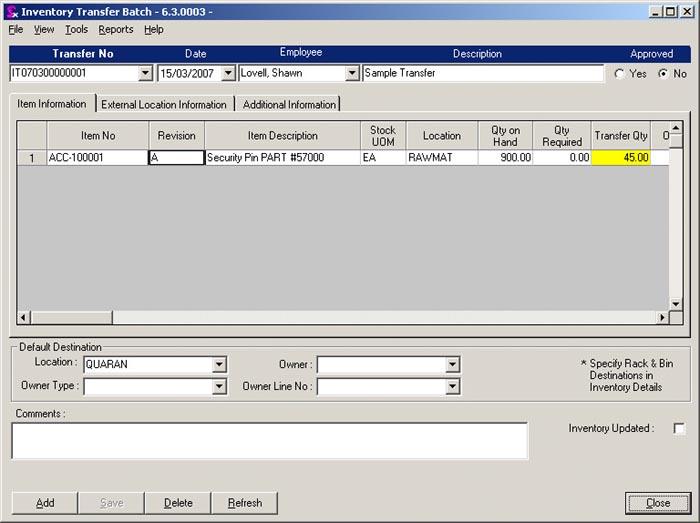Expand the Owner Type dropdown
This screenshot has width=700, height=523.
click(x=219, y=387)
